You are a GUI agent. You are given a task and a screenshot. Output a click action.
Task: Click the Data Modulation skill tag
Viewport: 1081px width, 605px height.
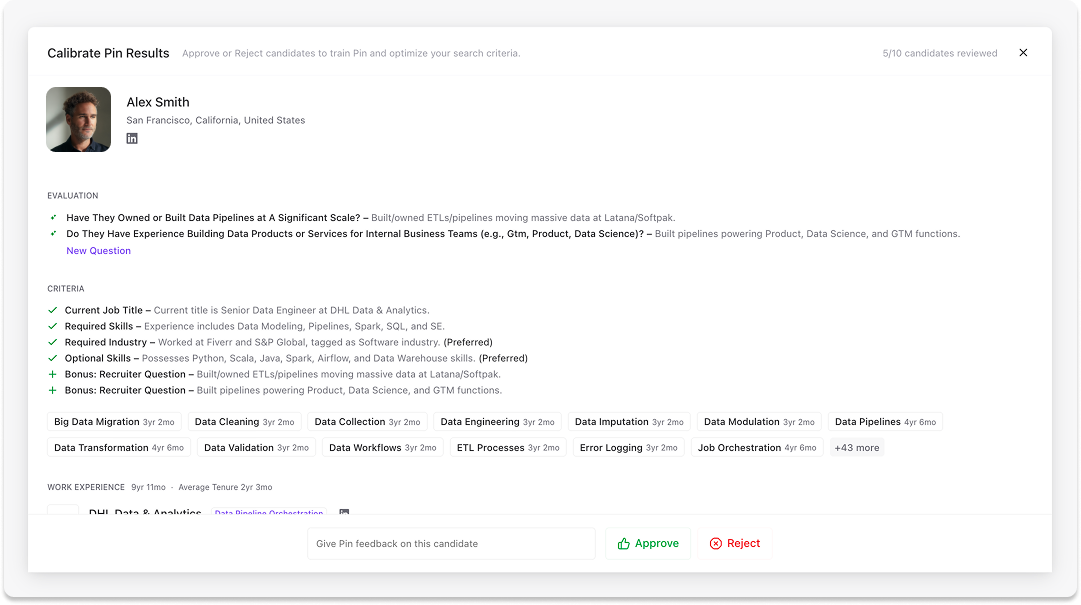click(x=760, y=422)
